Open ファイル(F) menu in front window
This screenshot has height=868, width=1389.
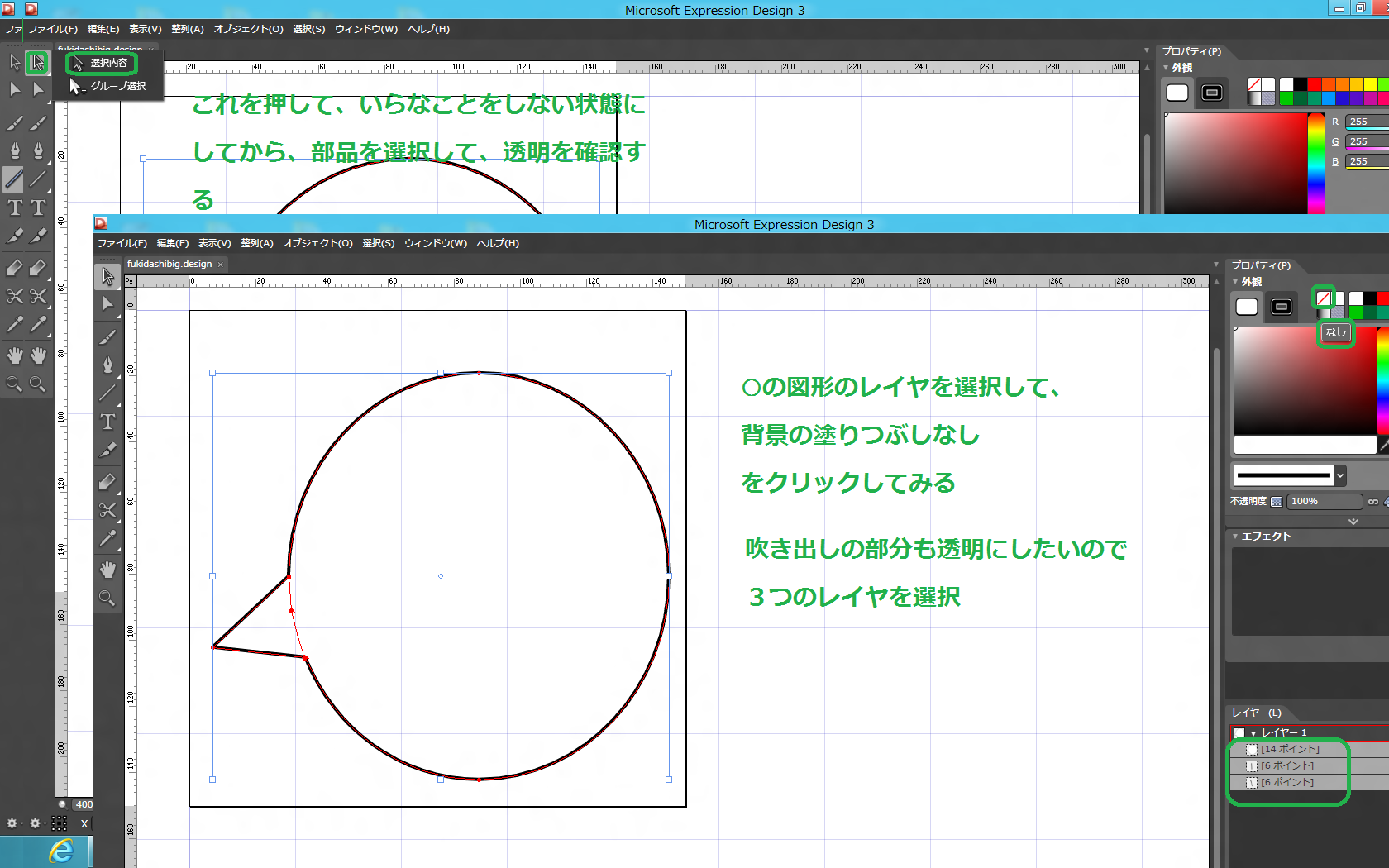coord(122,243)
